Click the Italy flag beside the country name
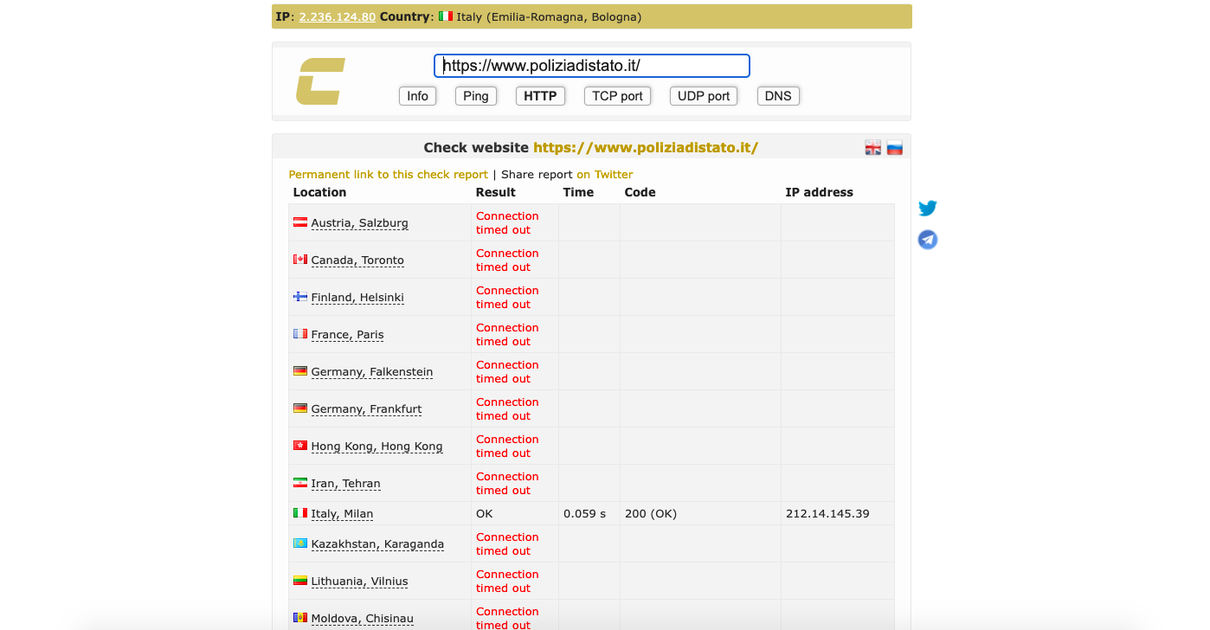This screenshot has height=630, width=1210. (x=446, y=16)
